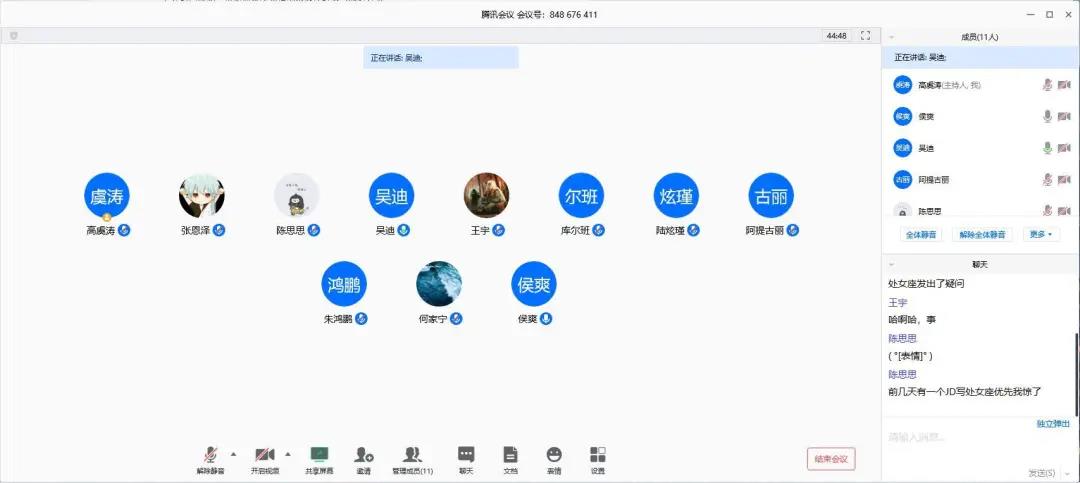Viewport: 1080px width, 483px height.
Task: Toggle 吴迪's microphone in member list
Action: [x=1047, y=148]
